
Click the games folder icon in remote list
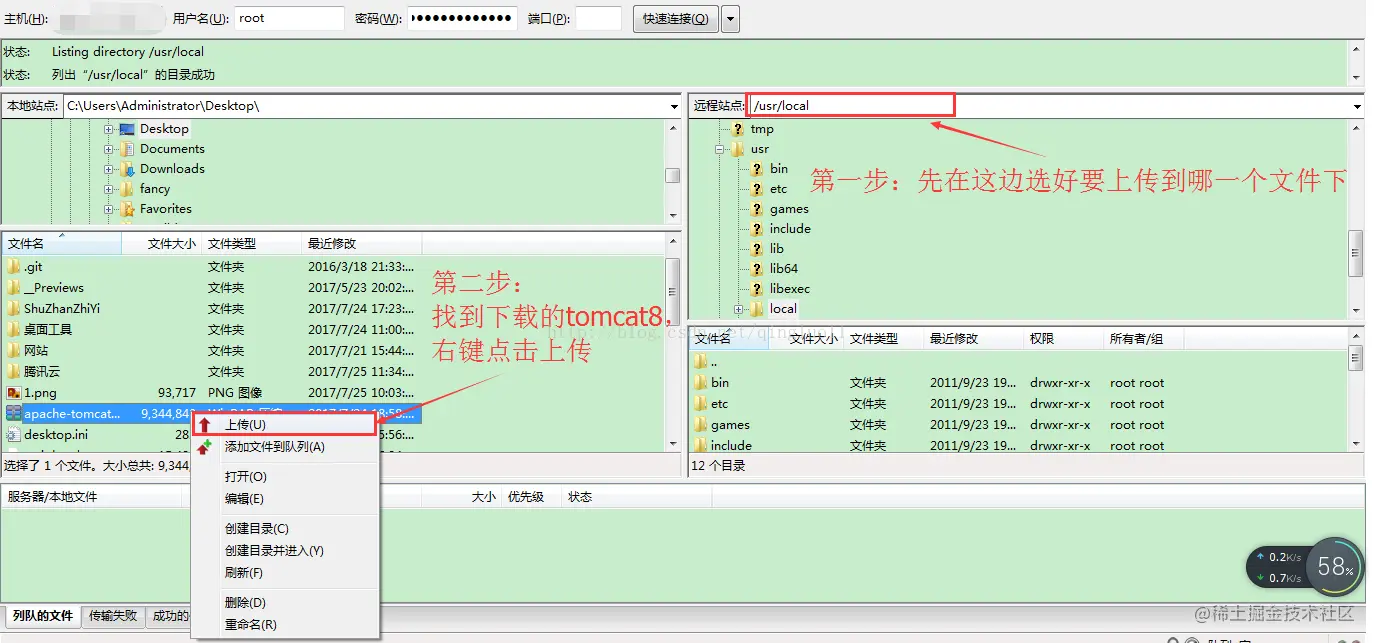coord(700,425)
